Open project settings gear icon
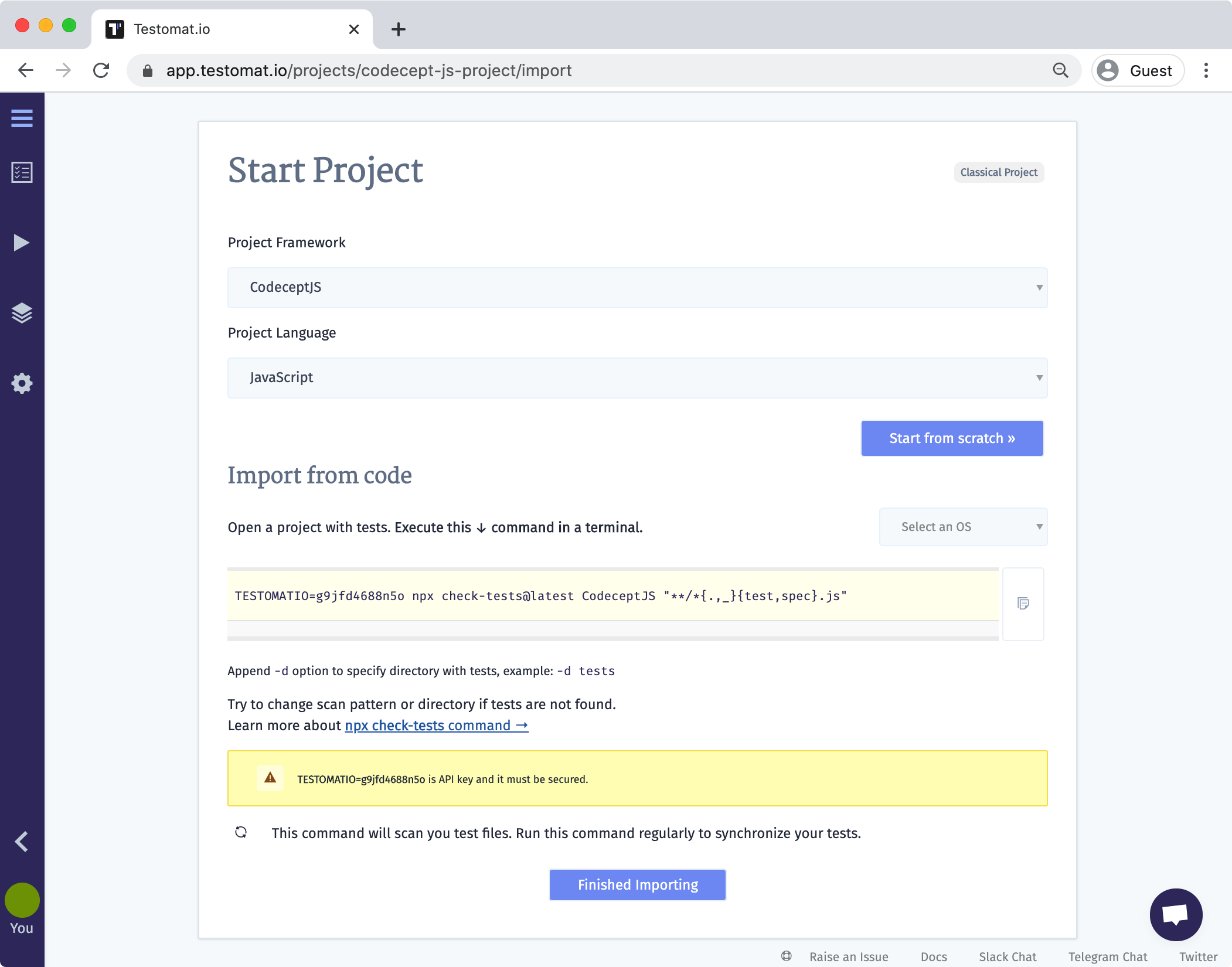 [22, 383]
